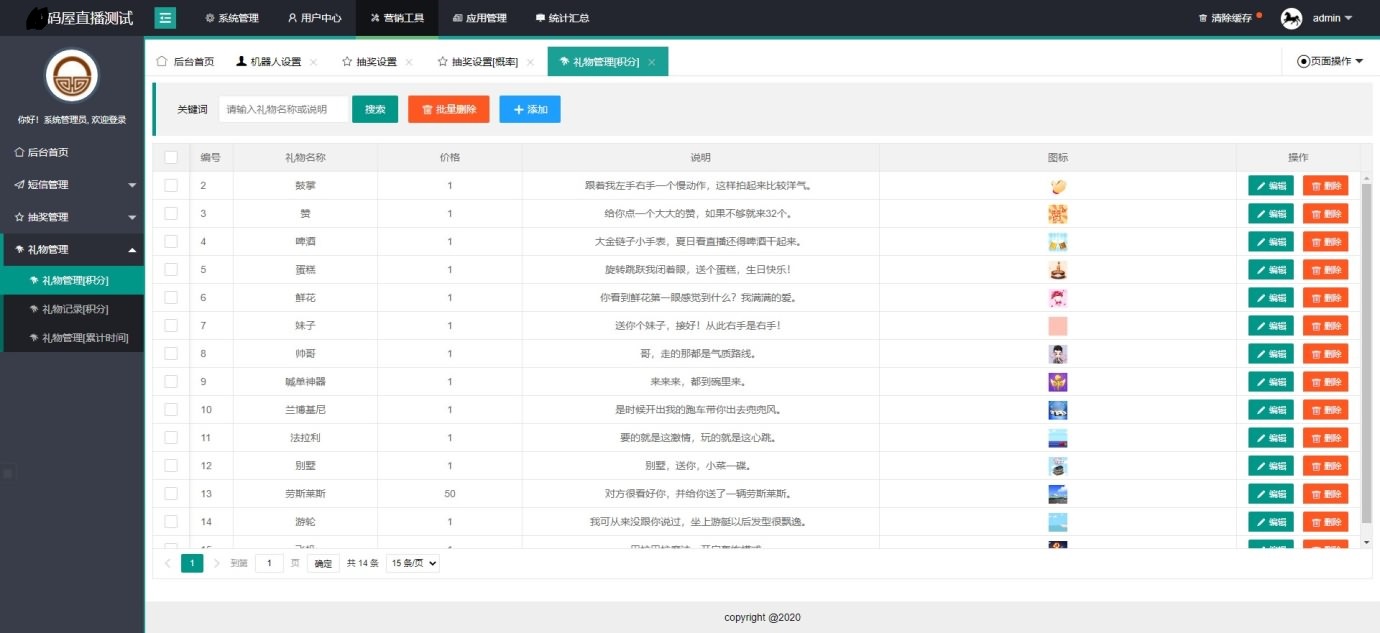Go to next page arrow
Screen dimensions: 1380x633
217,563
